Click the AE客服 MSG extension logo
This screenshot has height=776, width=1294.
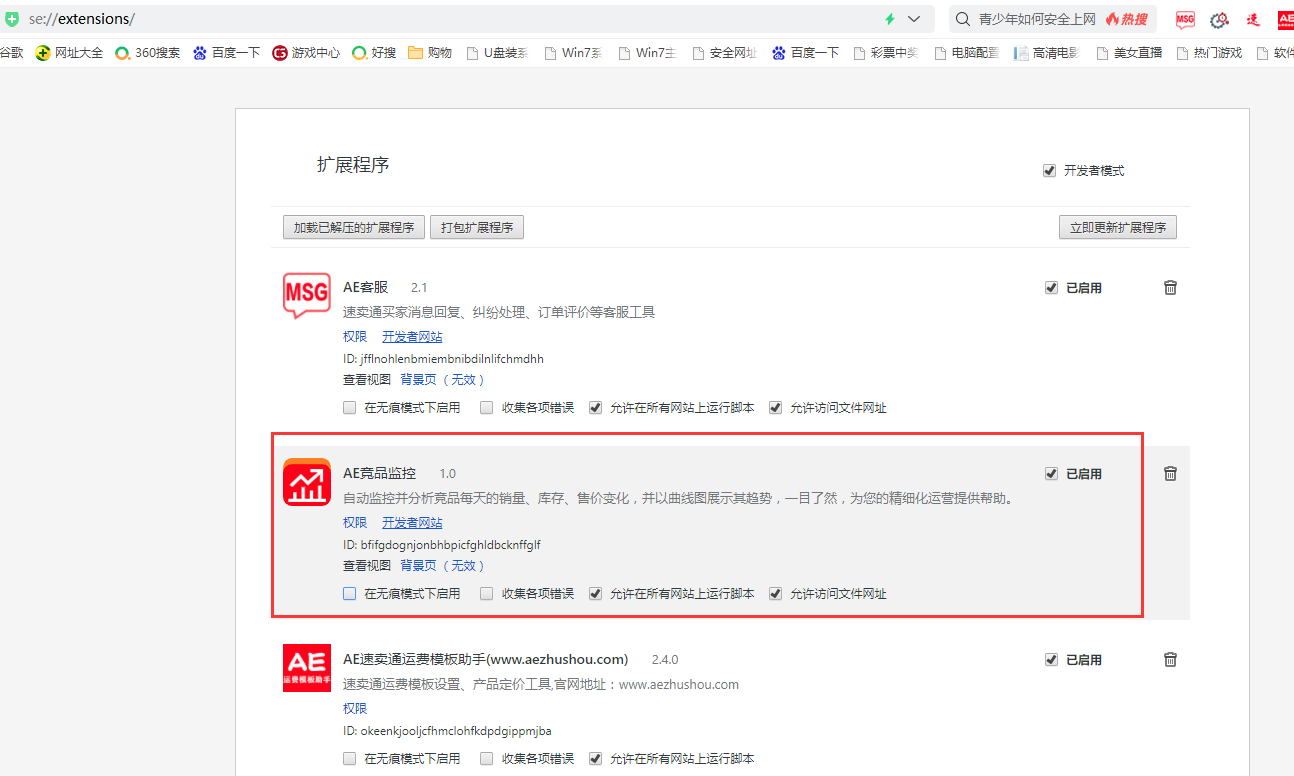click(307, 295)
